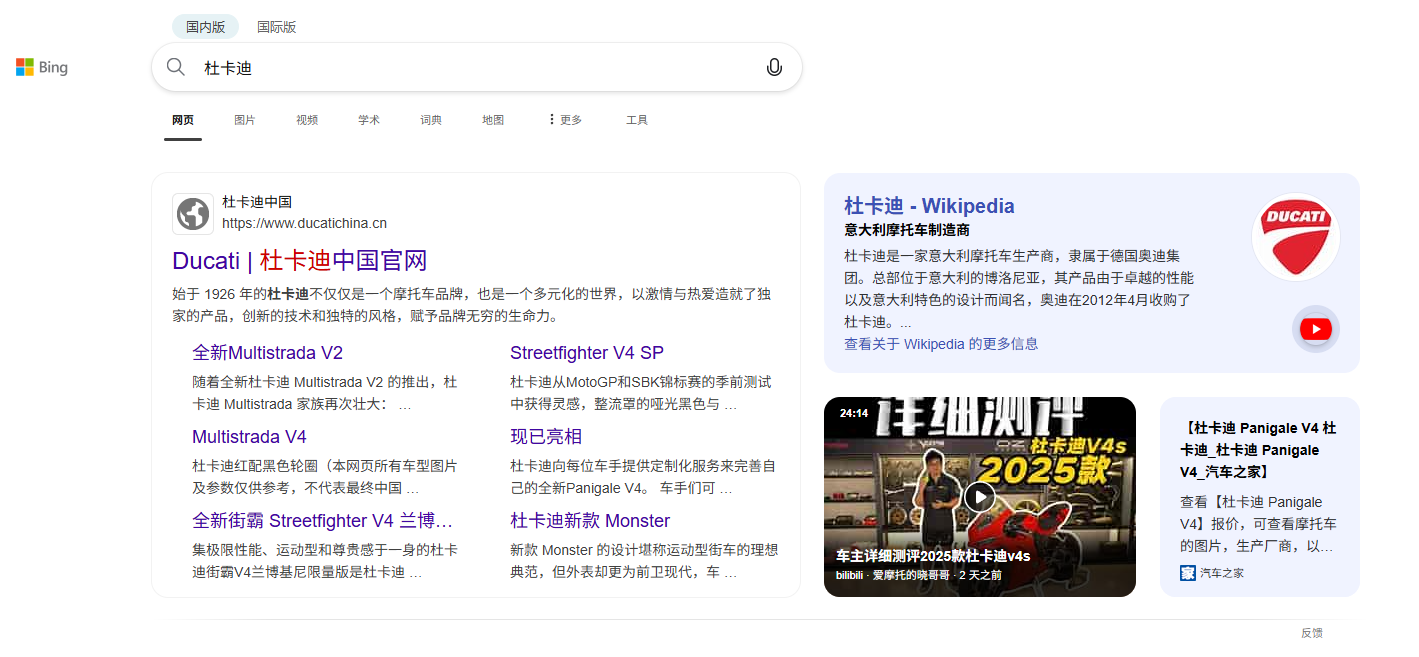1419x657 pixels.
Task: Click the 反馈 feedback link
Action: coord(1311,633)
